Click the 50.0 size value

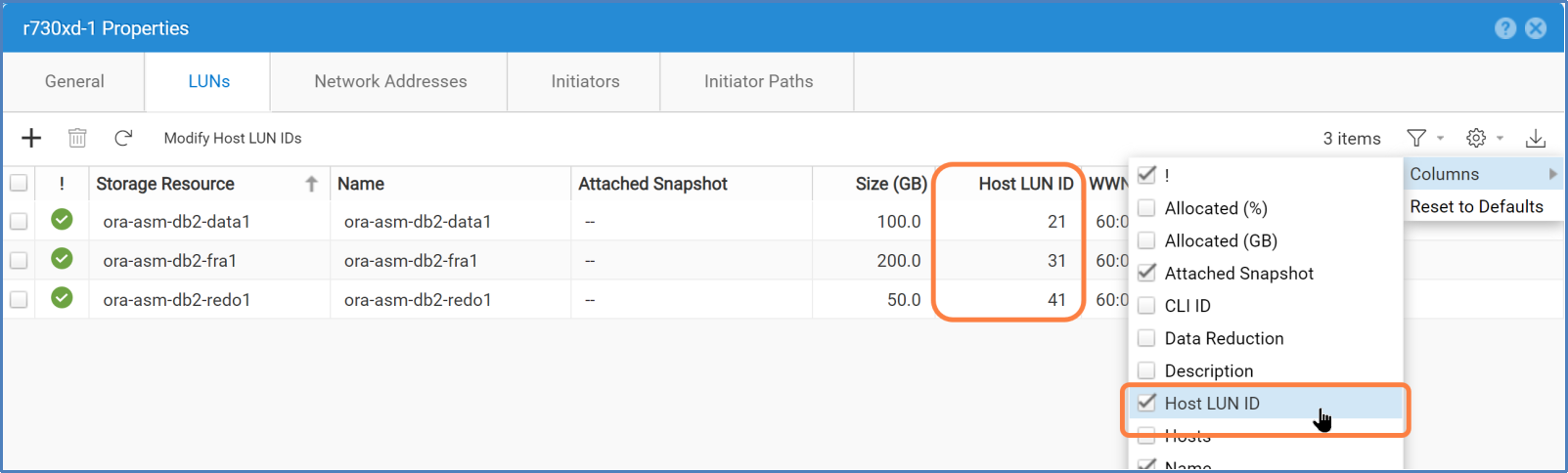click(x=904, y=300)
